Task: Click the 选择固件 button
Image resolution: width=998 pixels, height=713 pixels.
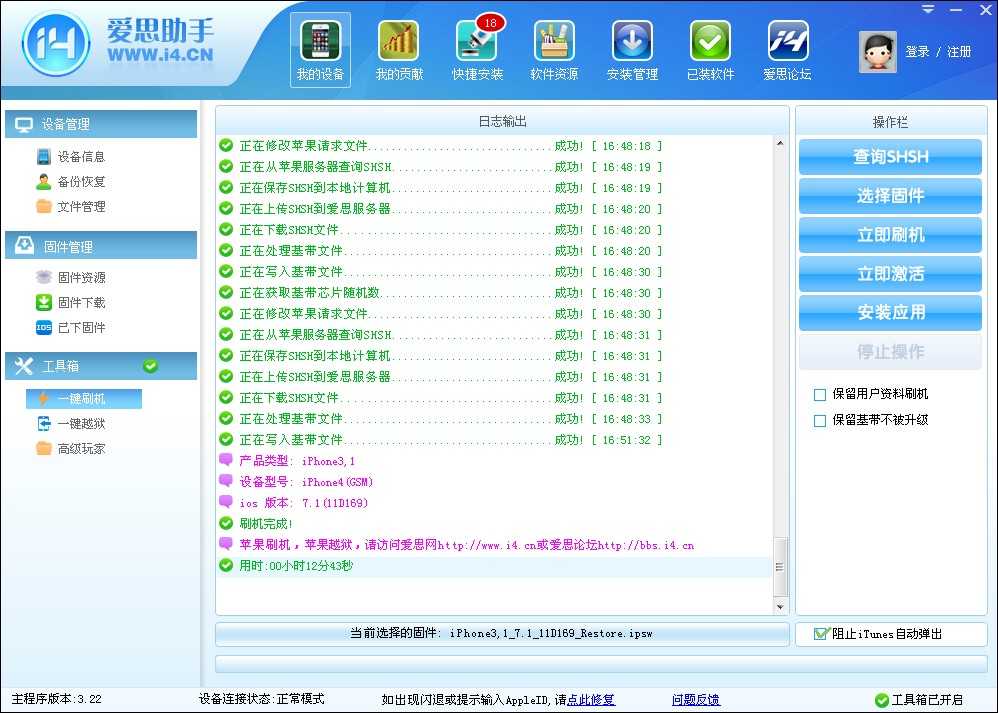Action: click(x=890, y=195)
